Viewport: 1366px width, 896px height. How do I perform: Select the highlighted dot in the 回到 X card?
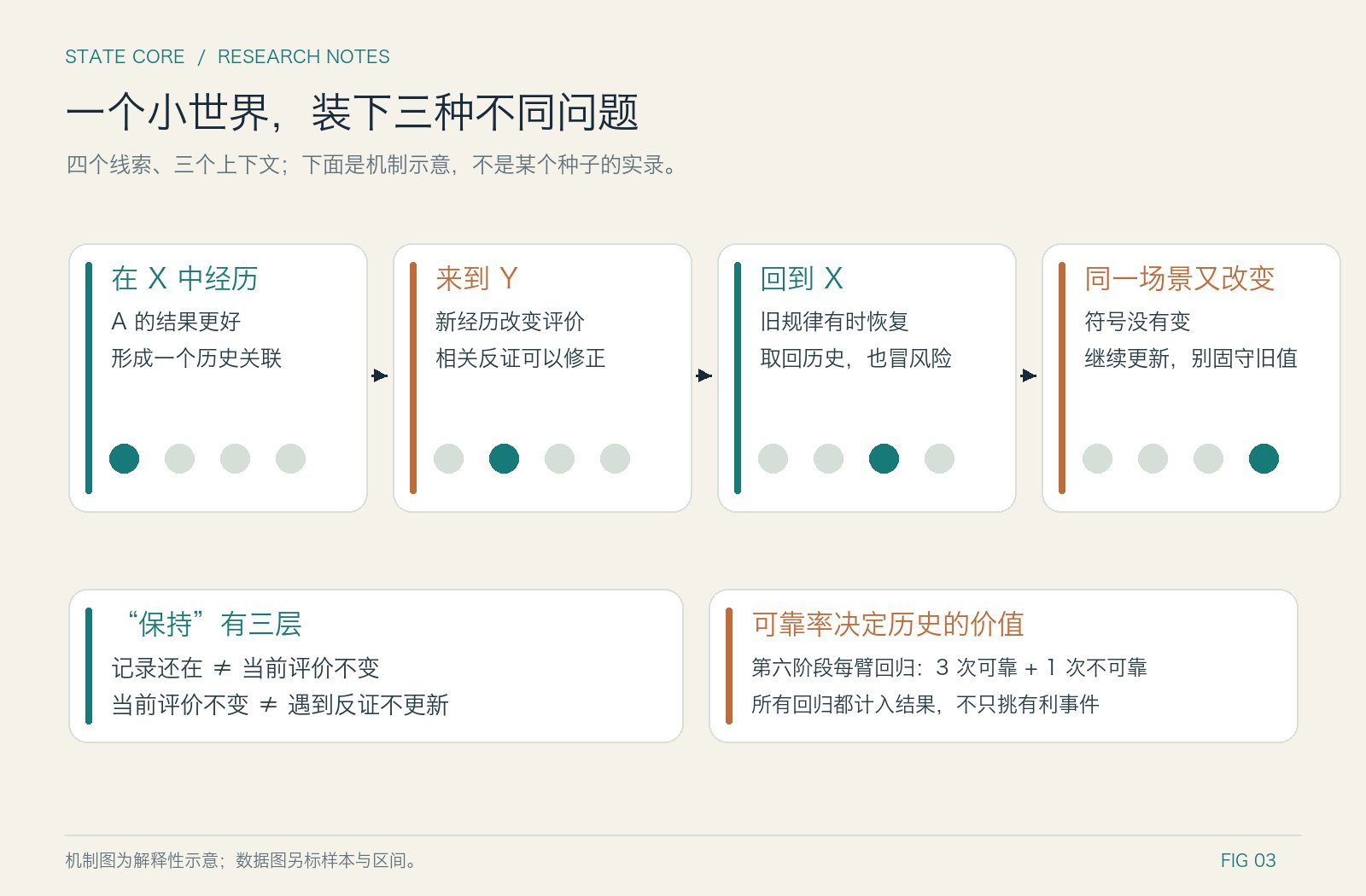point(884,458)
